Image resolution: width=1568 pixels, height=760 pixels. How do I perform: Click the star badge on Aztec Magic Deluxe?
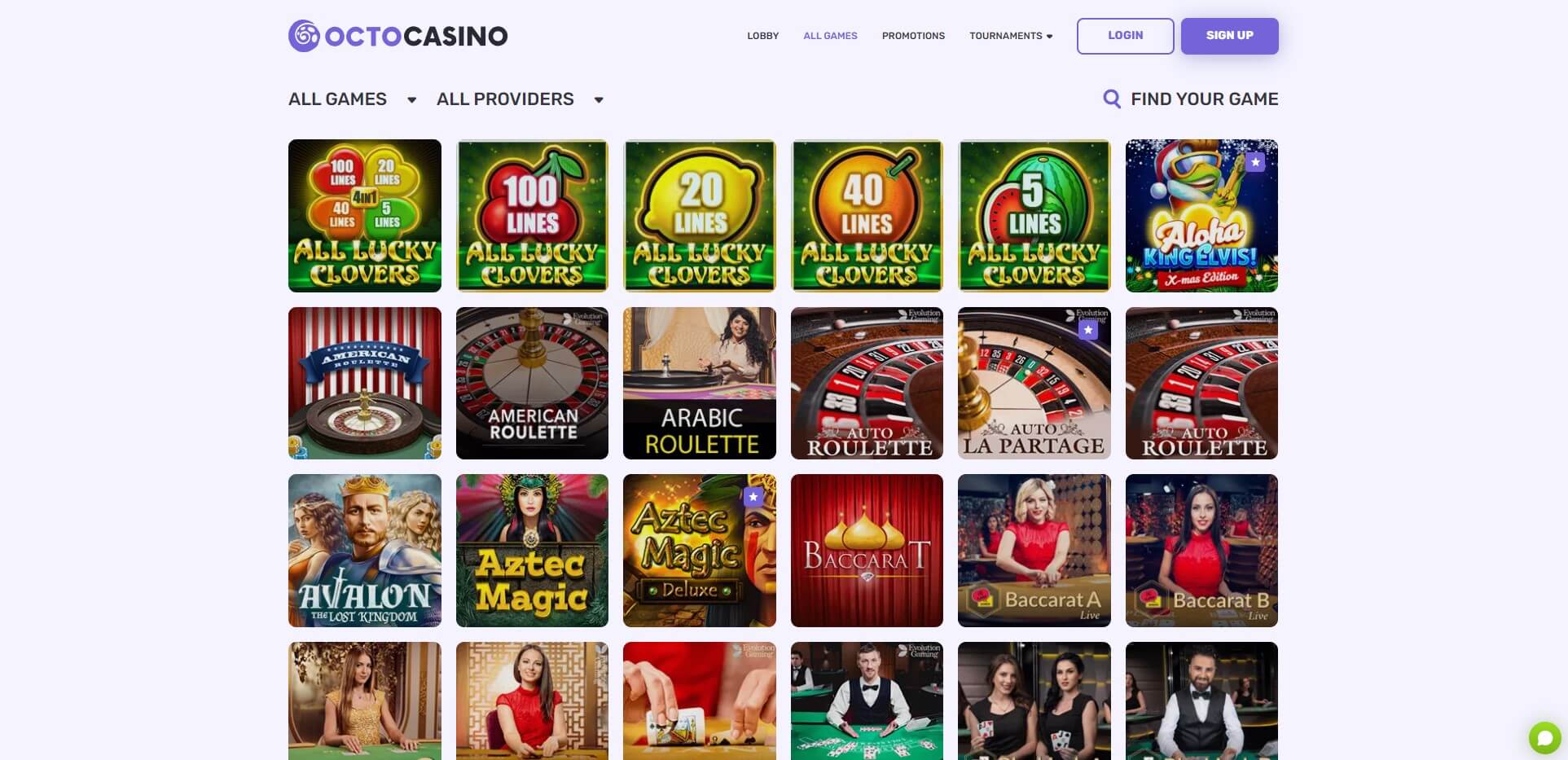coord(753,497)
